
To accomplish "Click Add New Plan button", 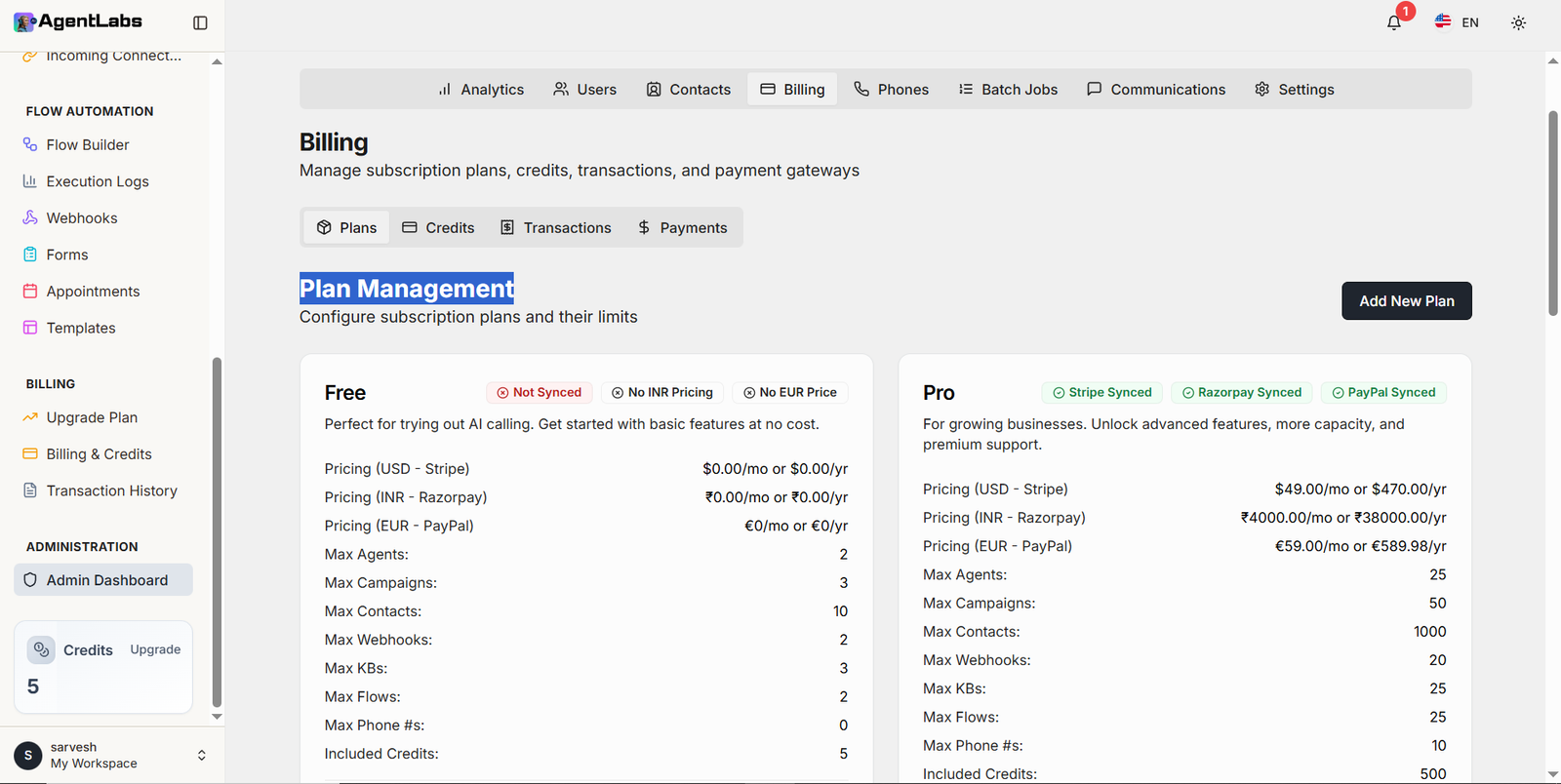I will (x=1407, y=301).
